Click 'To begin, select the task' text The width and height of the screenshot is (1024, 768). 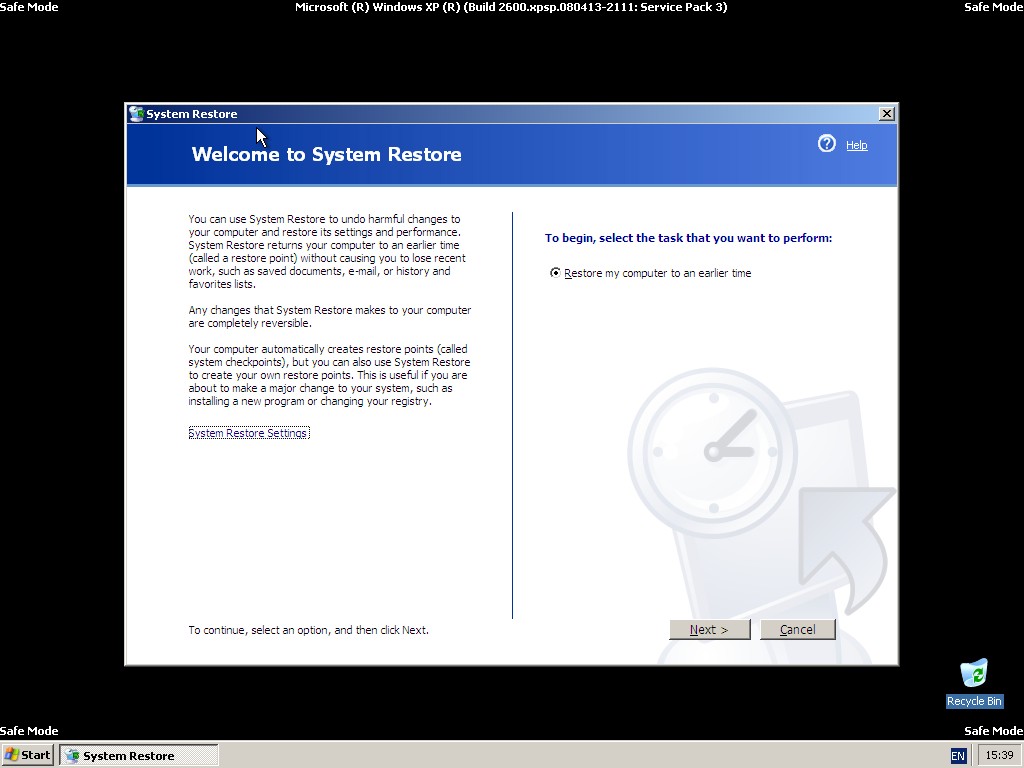[688, 238]
